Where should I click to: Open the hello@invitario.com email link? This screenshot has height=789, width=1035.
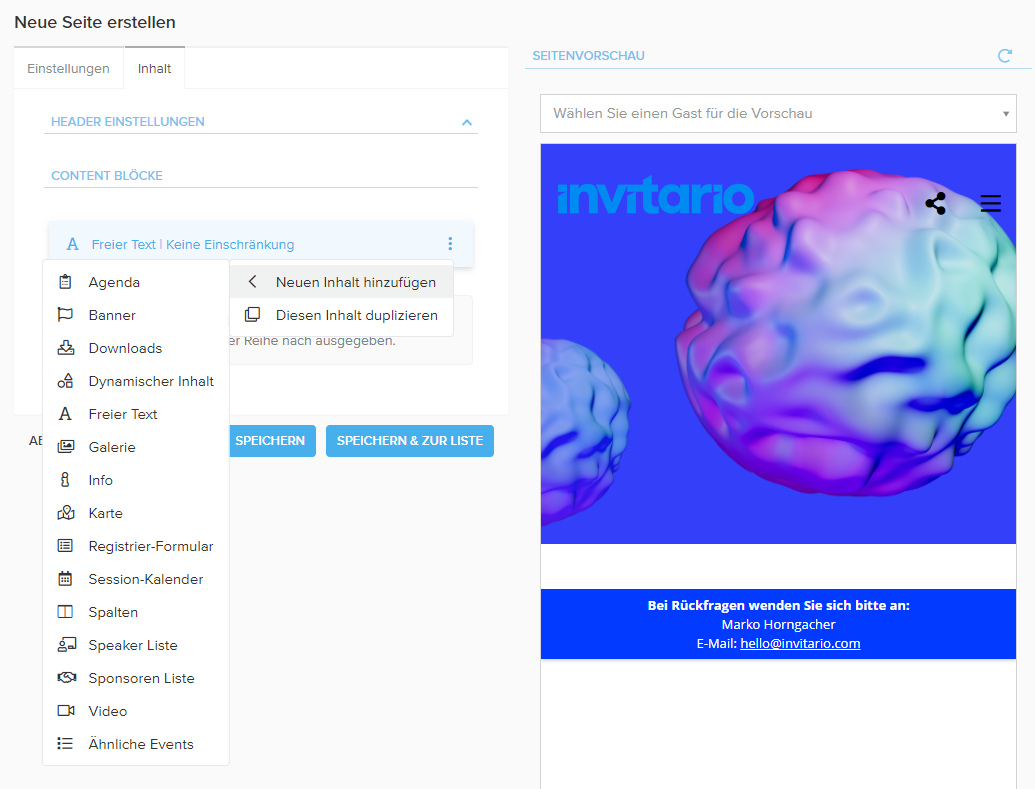800,643
